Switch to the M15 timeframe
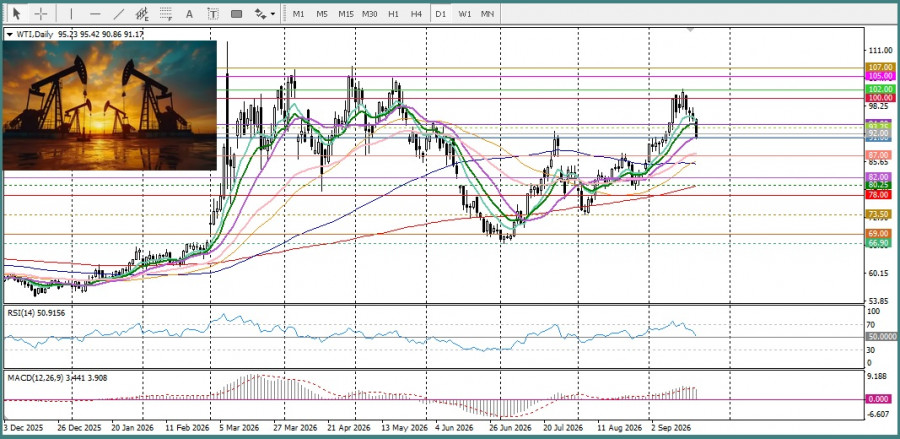900x439 pixels. tap(346, 13)
